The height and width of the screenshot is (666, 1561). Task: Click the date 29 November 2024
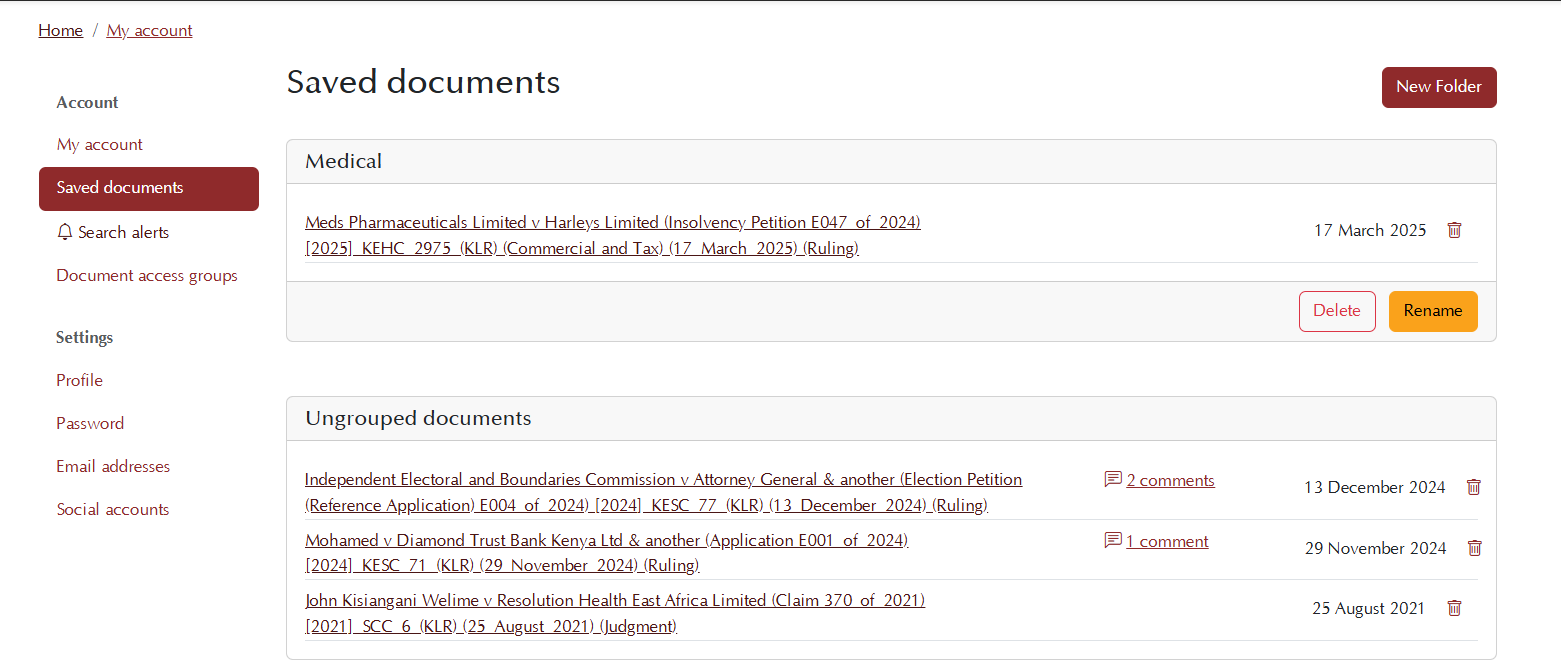[1376, 548]
